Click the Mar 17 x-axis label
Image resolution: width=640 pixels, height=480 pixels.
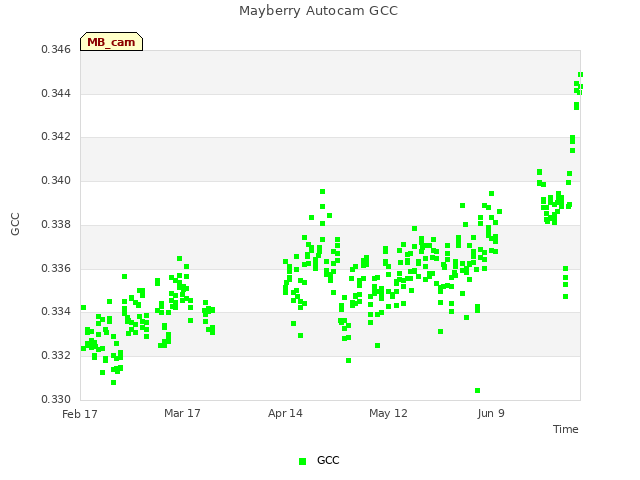click(x=182, y=413)
